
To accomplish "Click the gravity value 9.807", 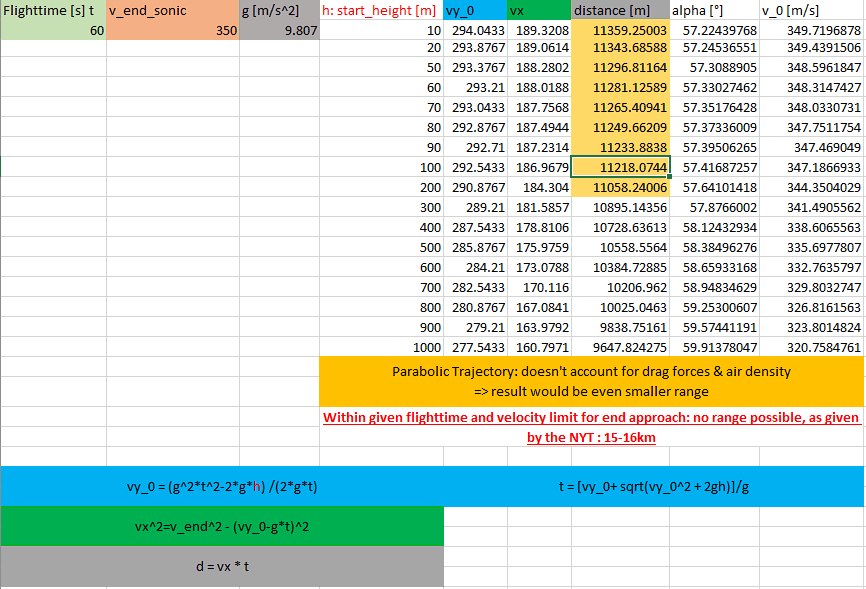I will point(279,30).
